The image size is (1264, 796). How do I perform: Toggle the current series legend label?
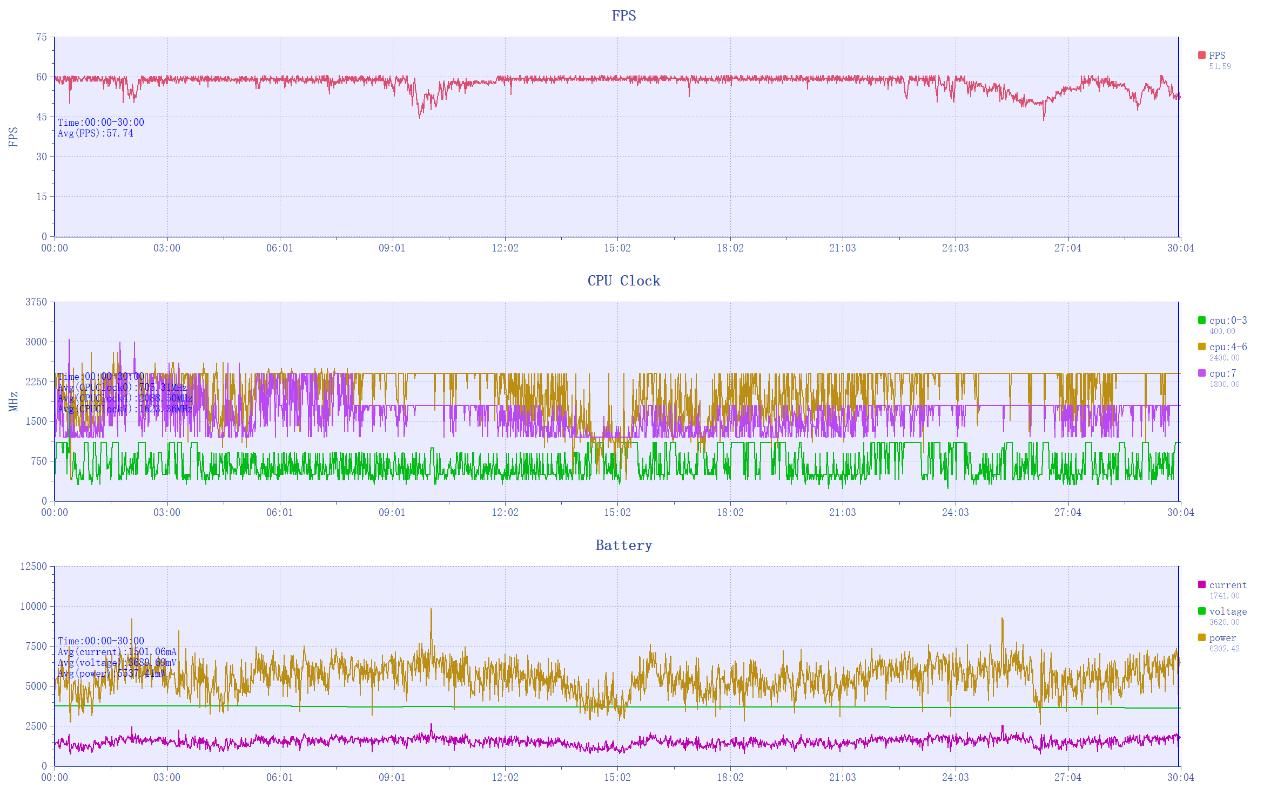point(1228,585)
